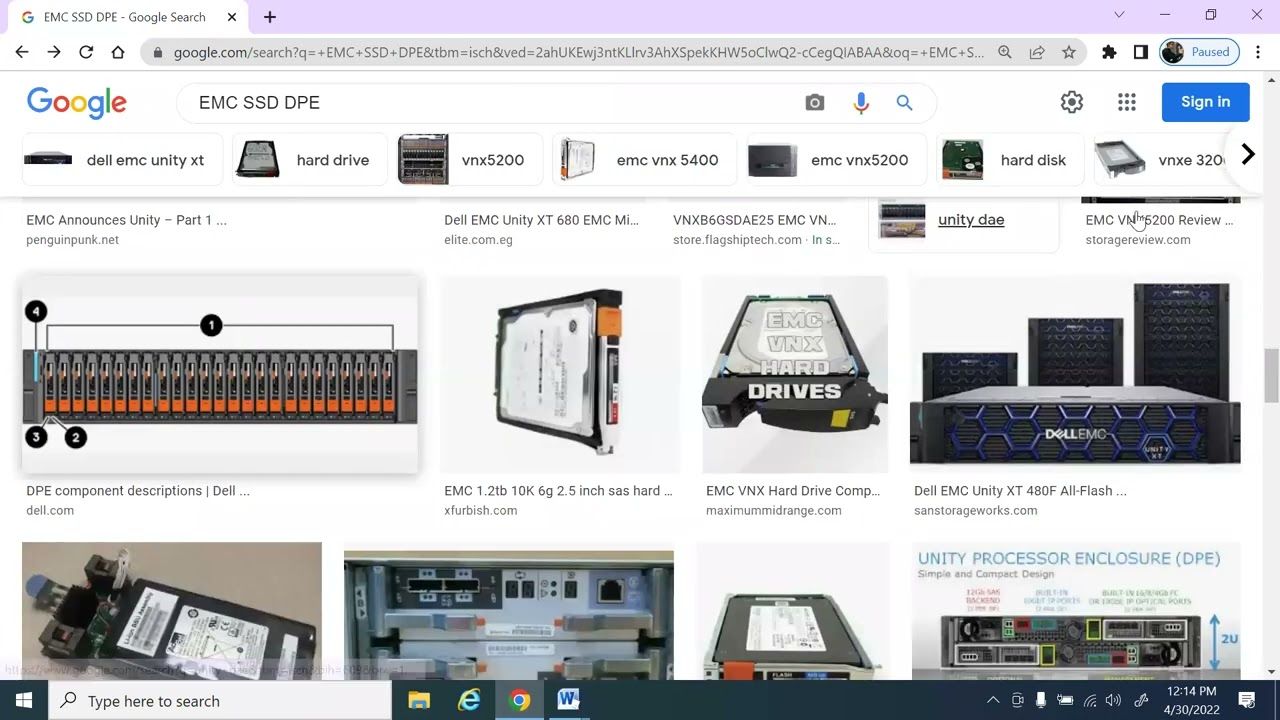Click the Chrome icon on the taskbar
Viewport: 1280px width, 720px height.
[519, 700]
